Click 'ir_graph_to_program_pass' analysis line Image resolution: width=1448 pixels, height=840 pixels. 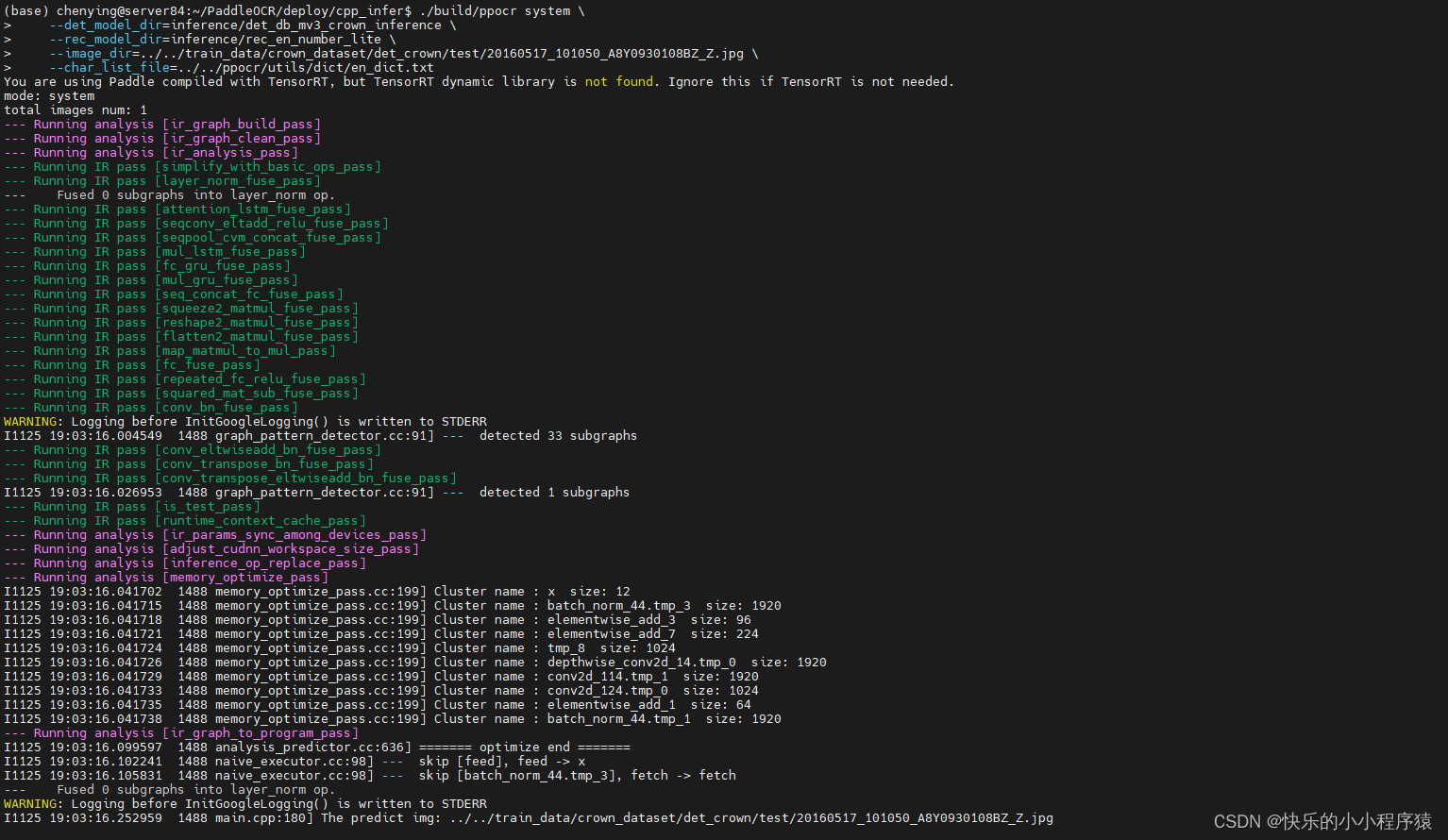(x=181, y=733)
